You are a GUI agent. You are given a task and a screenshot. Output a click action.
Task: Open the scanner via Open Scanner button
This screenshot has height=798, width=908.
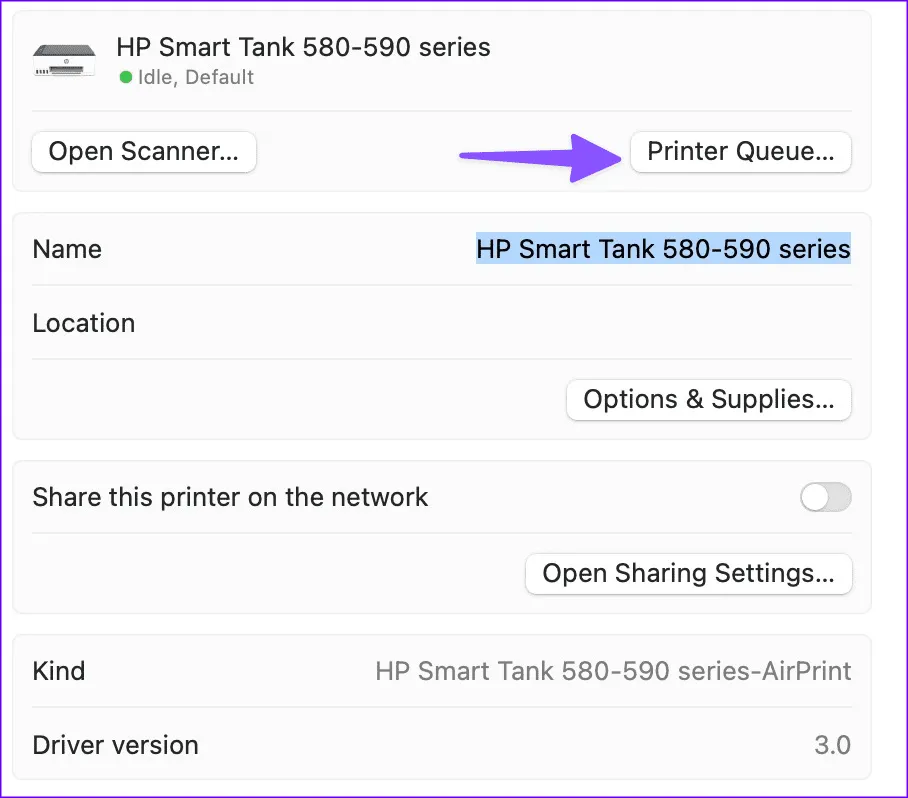coord(144,152)
